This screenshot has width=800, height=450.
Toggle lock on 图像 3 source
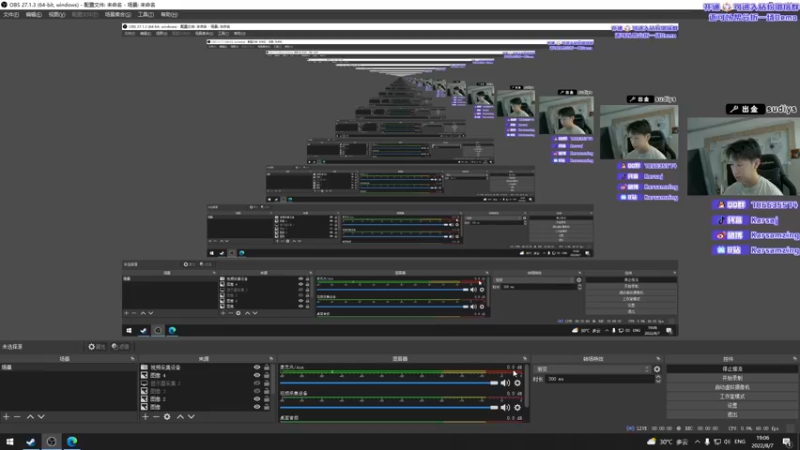click(266, 391)
